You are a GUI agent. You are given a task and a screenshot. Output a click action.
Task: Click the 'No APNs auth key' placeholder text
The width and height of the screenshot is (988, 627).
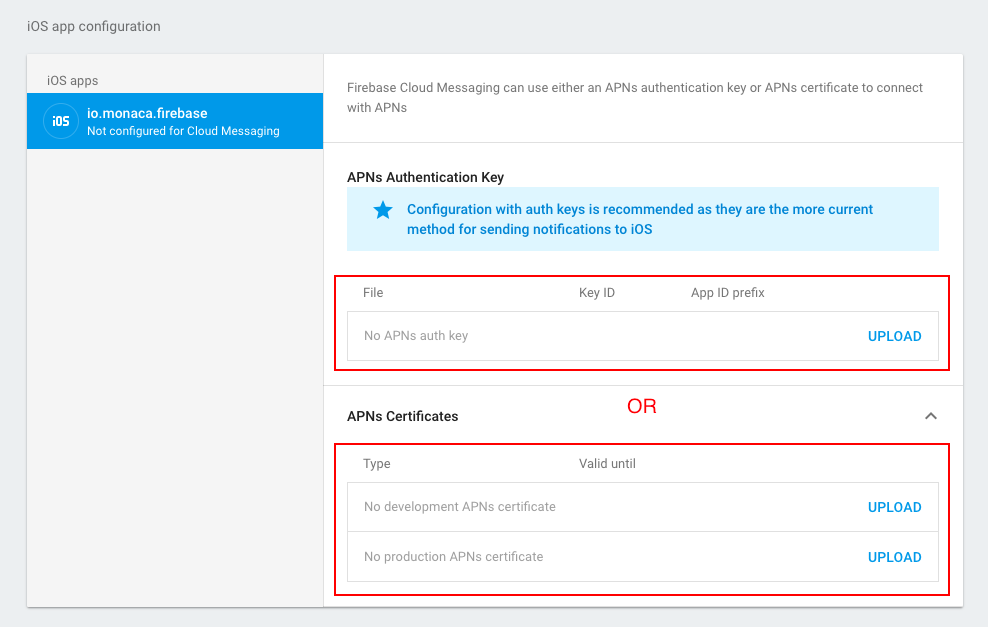416,336
